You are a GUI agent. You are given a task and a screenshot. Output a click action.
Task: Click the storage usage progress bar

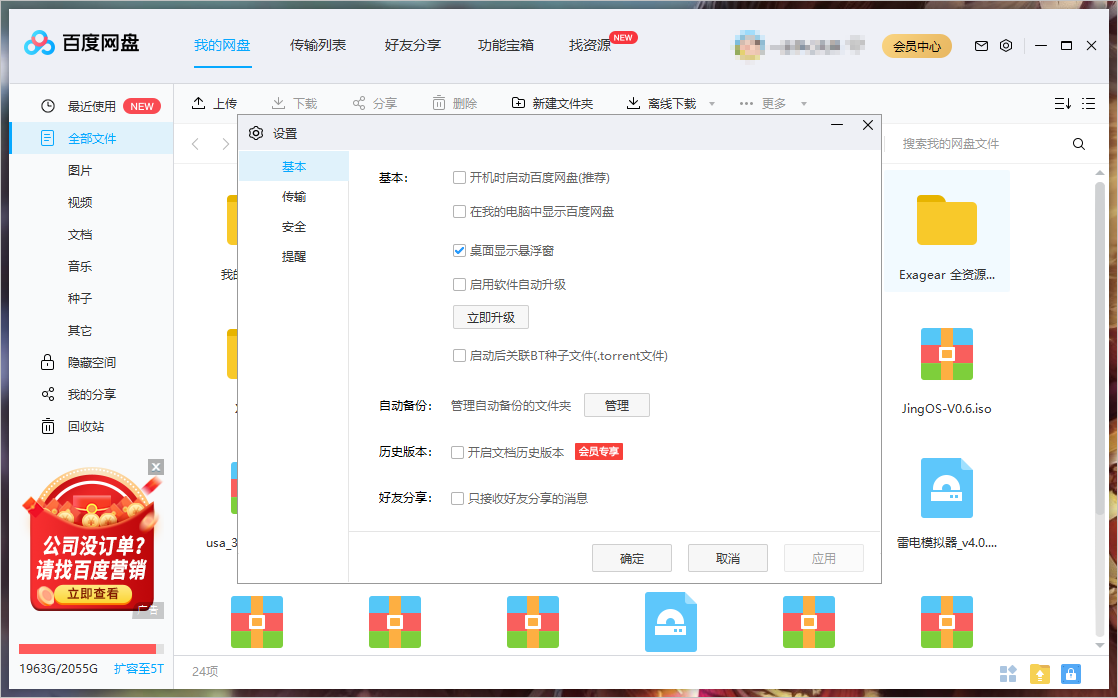[91, 649]
